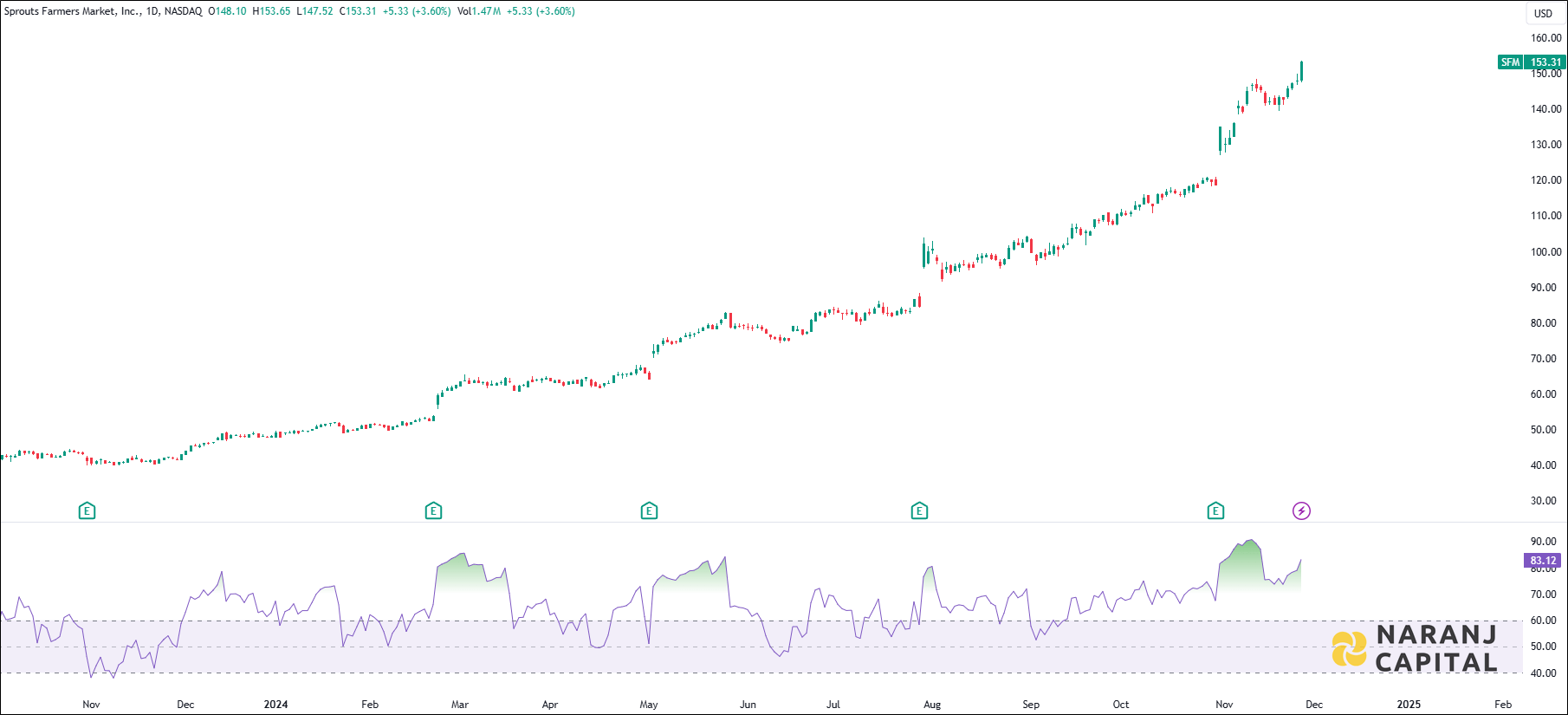Viewport: 1568px width, 715px height.
Task: Click the Naranj Capital orange logo icon
Action: [x=1349, y=649]
